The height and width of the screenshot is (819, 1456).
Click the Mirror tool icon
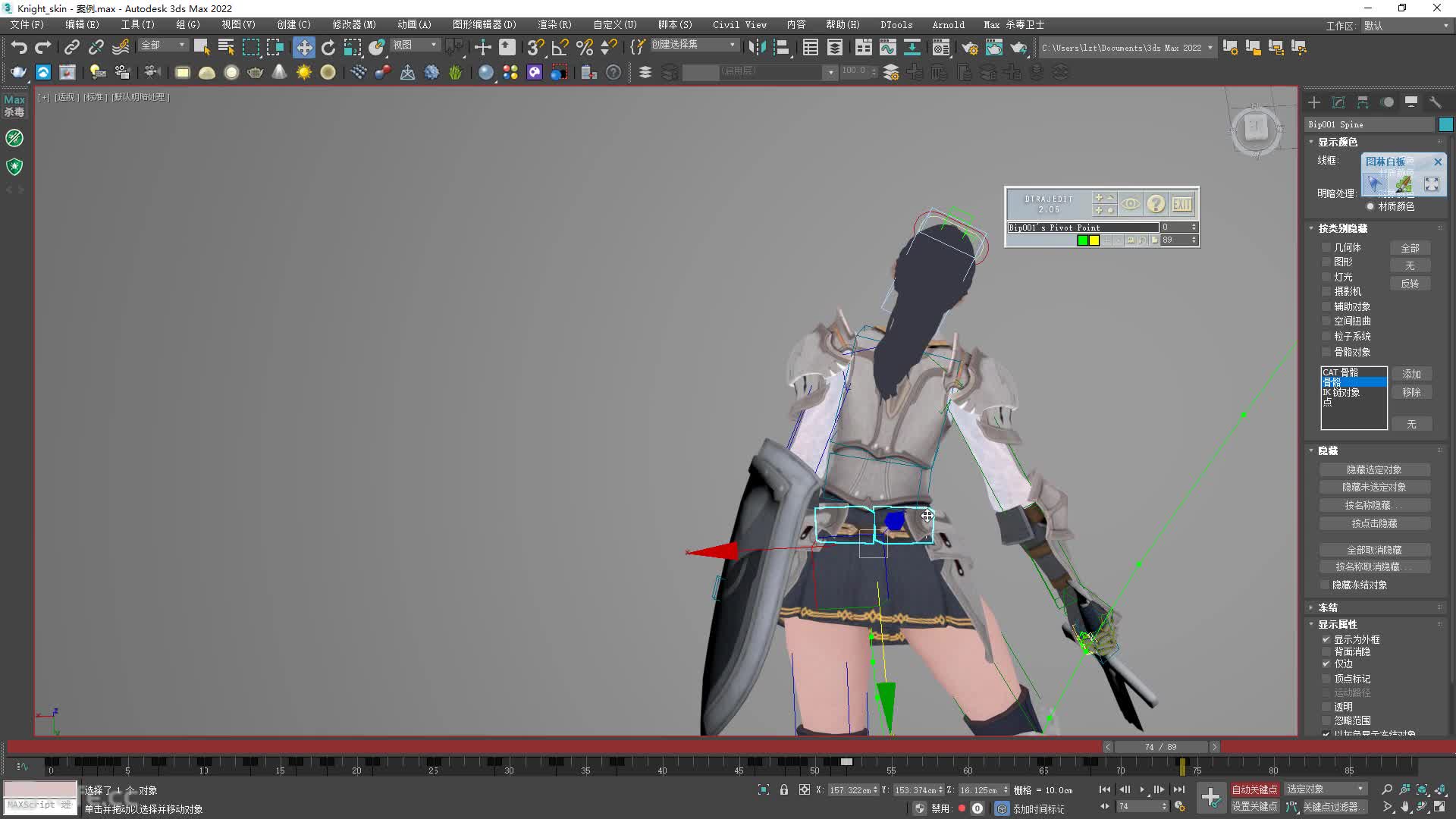[x=756, y=47]
